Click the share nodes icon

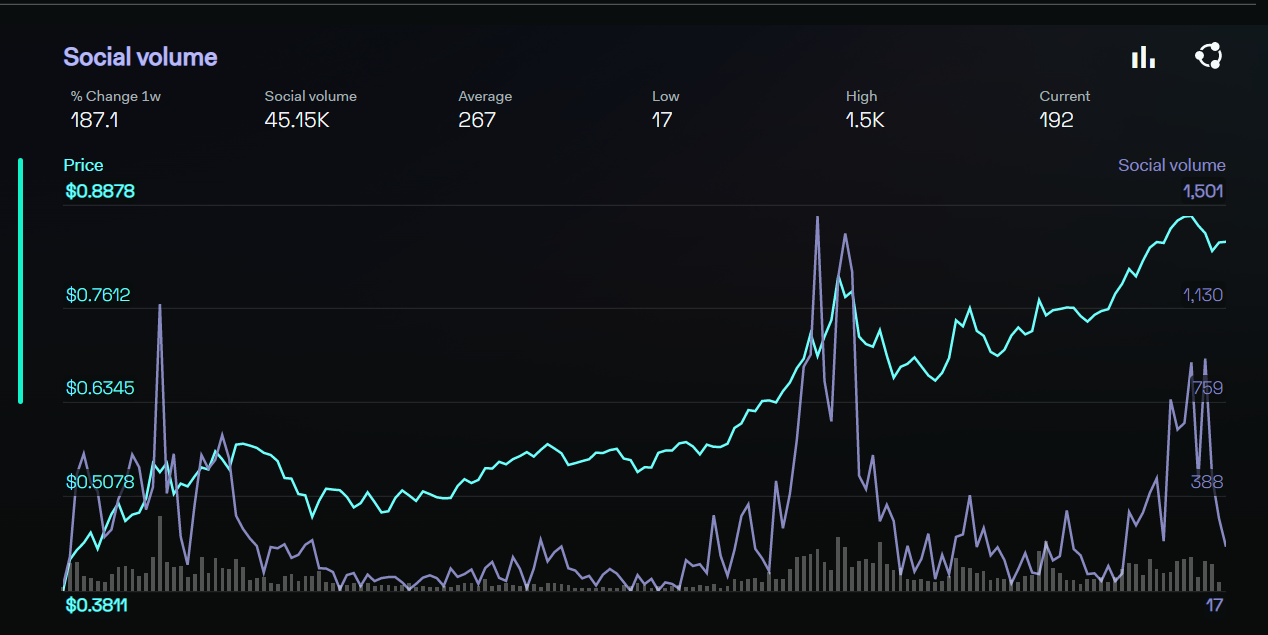[1208, 57]
